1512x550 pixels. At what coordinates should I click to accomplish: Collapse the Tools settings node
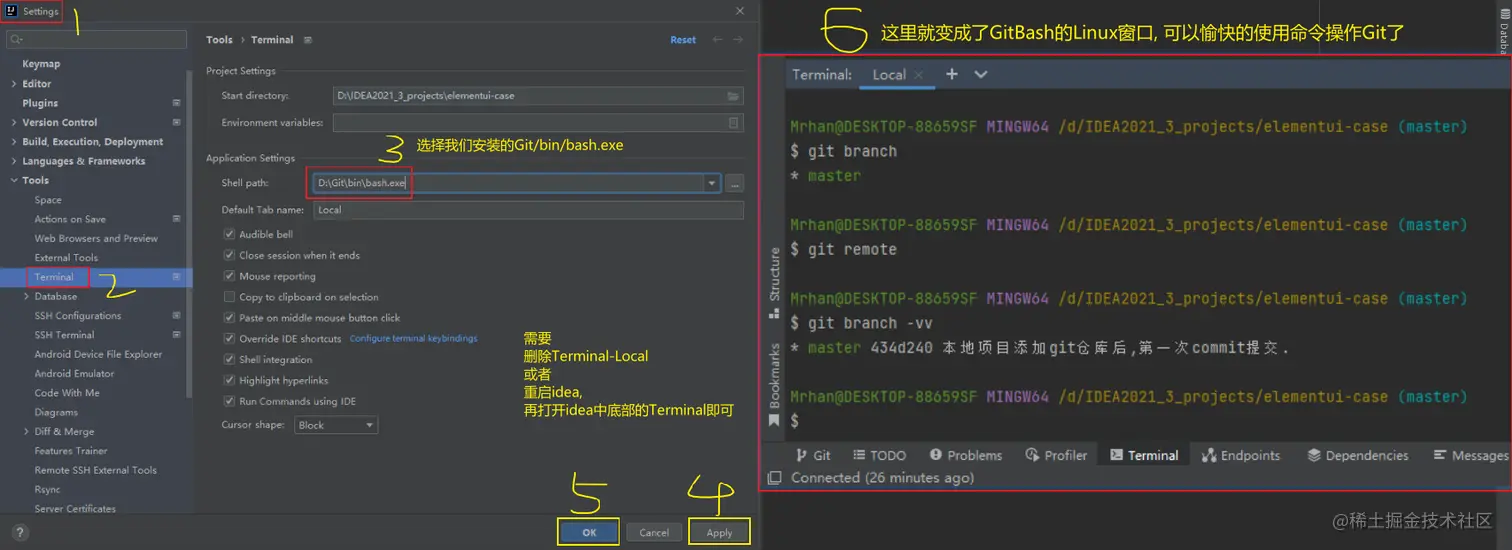click(13, 180)
